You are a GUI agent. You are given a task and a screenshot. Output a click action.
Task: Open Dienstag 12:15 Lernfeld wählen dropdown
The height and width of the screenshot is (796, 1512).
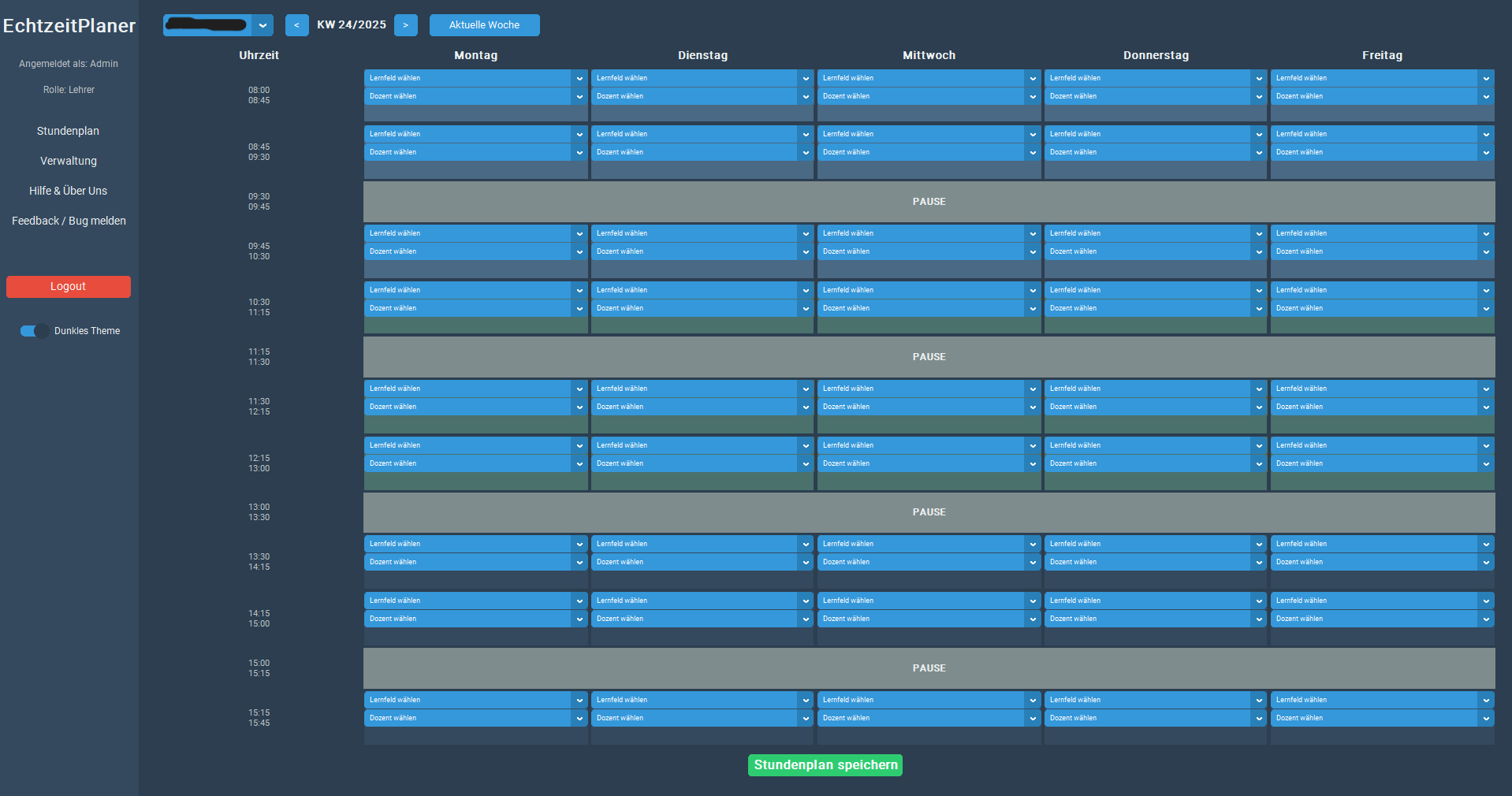click(x=702, y=445)
